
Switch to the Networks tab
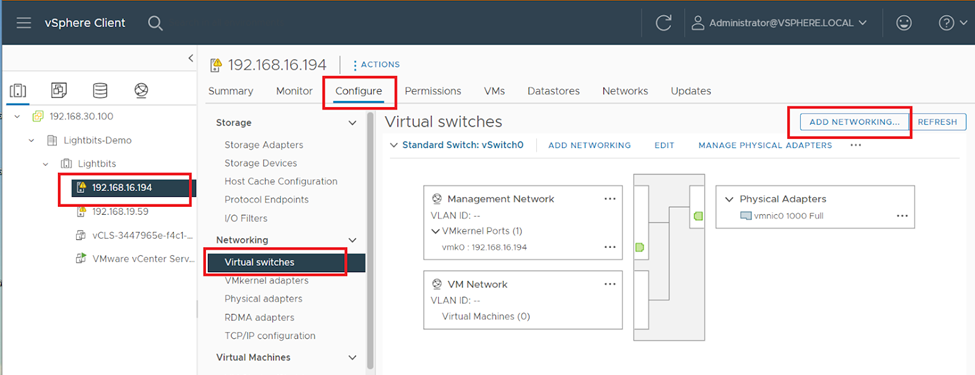[x=625, y=91]
